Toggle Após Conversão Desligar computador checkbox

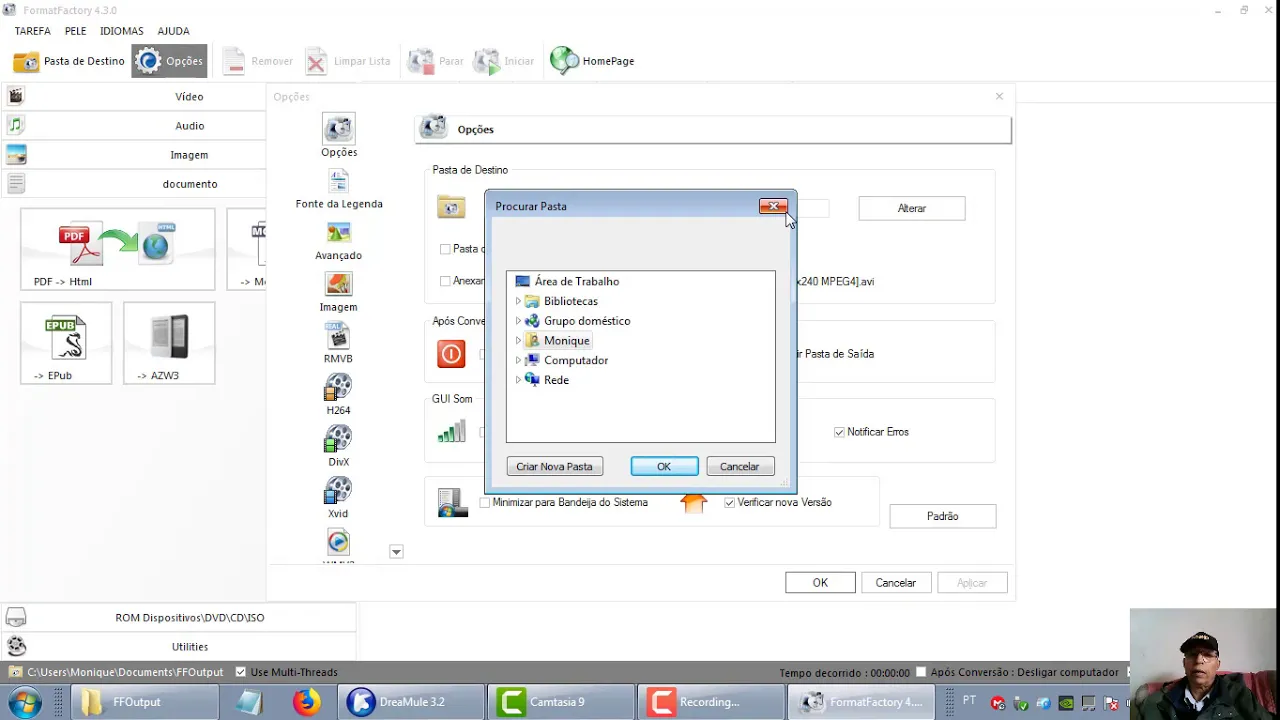(922, 672)
